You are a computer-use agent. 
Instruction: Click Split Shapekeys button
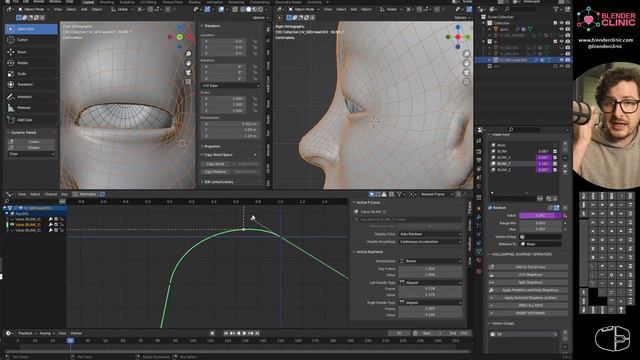[x=528, y=282]
